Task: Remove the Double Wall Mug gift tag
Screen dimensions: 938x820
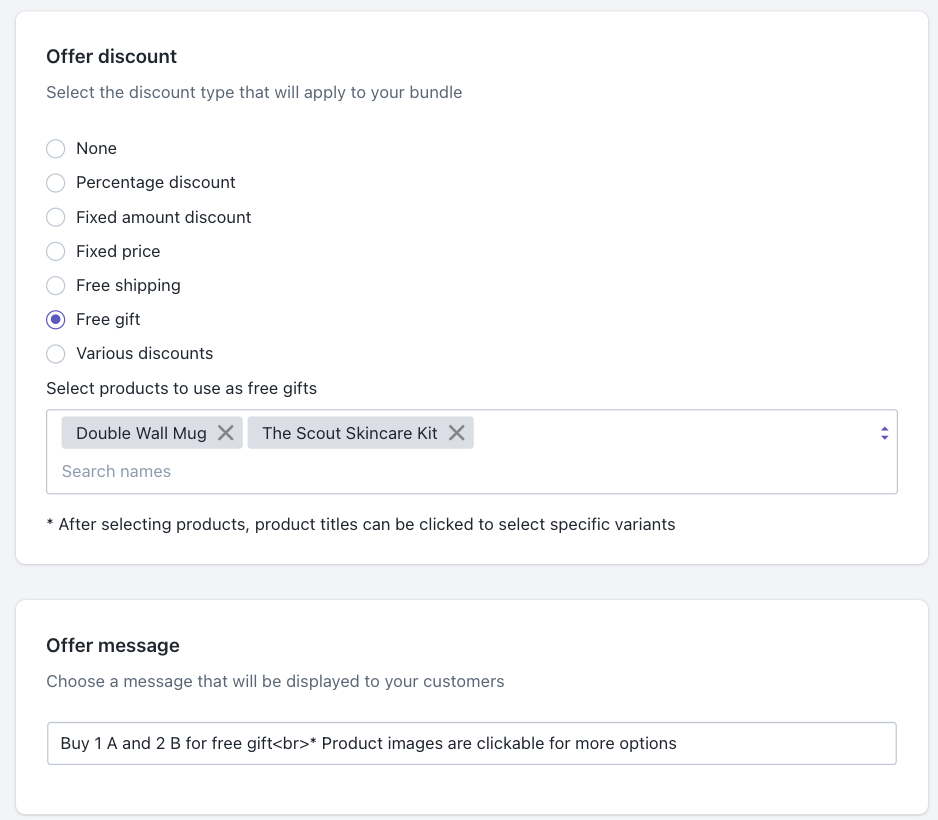Action: [226, 433]
